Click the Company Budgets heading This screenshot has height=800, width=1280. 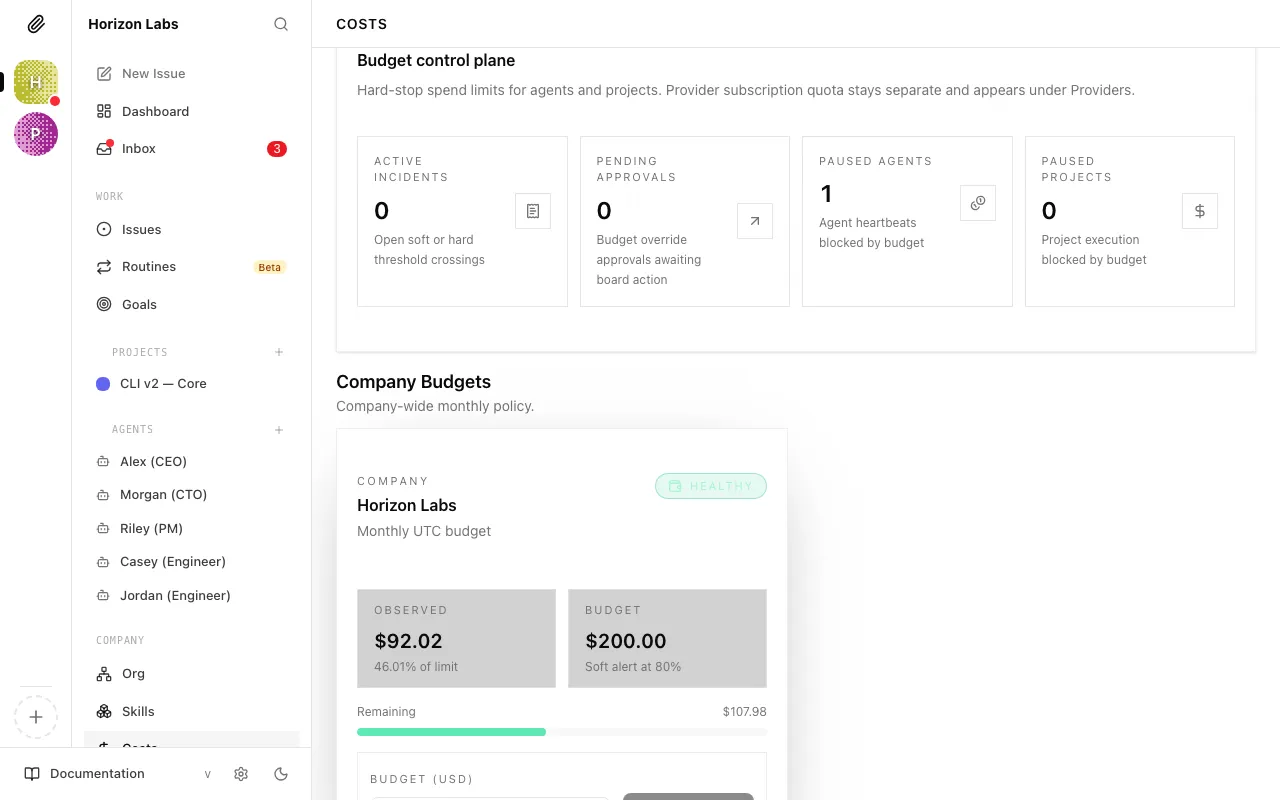pos(413,382)
